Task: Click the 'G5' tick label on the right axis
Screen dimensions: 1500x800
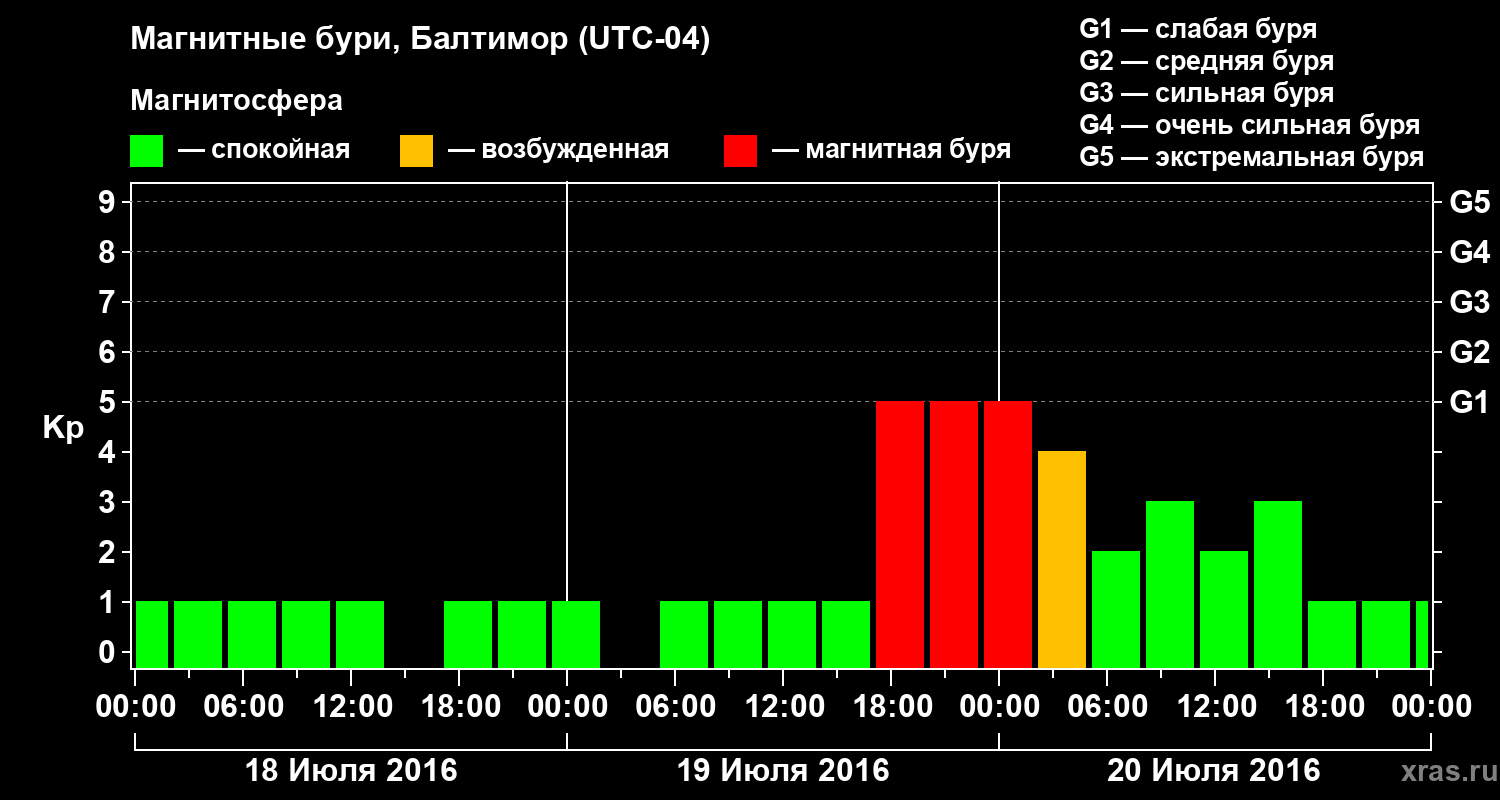Action: (1470, 202)
